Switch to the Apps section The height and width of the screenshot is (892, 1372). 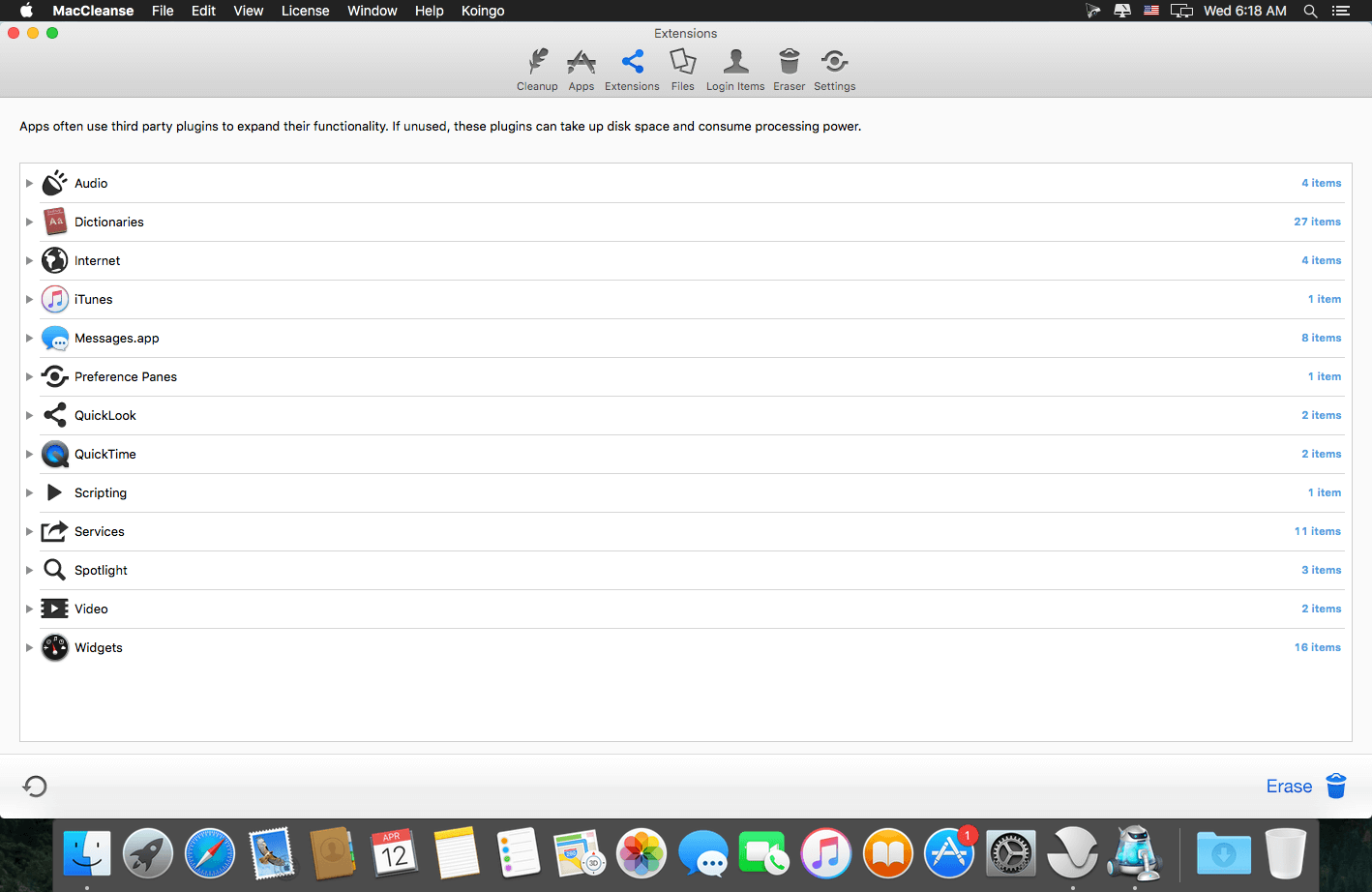click(x=581, y=70)
